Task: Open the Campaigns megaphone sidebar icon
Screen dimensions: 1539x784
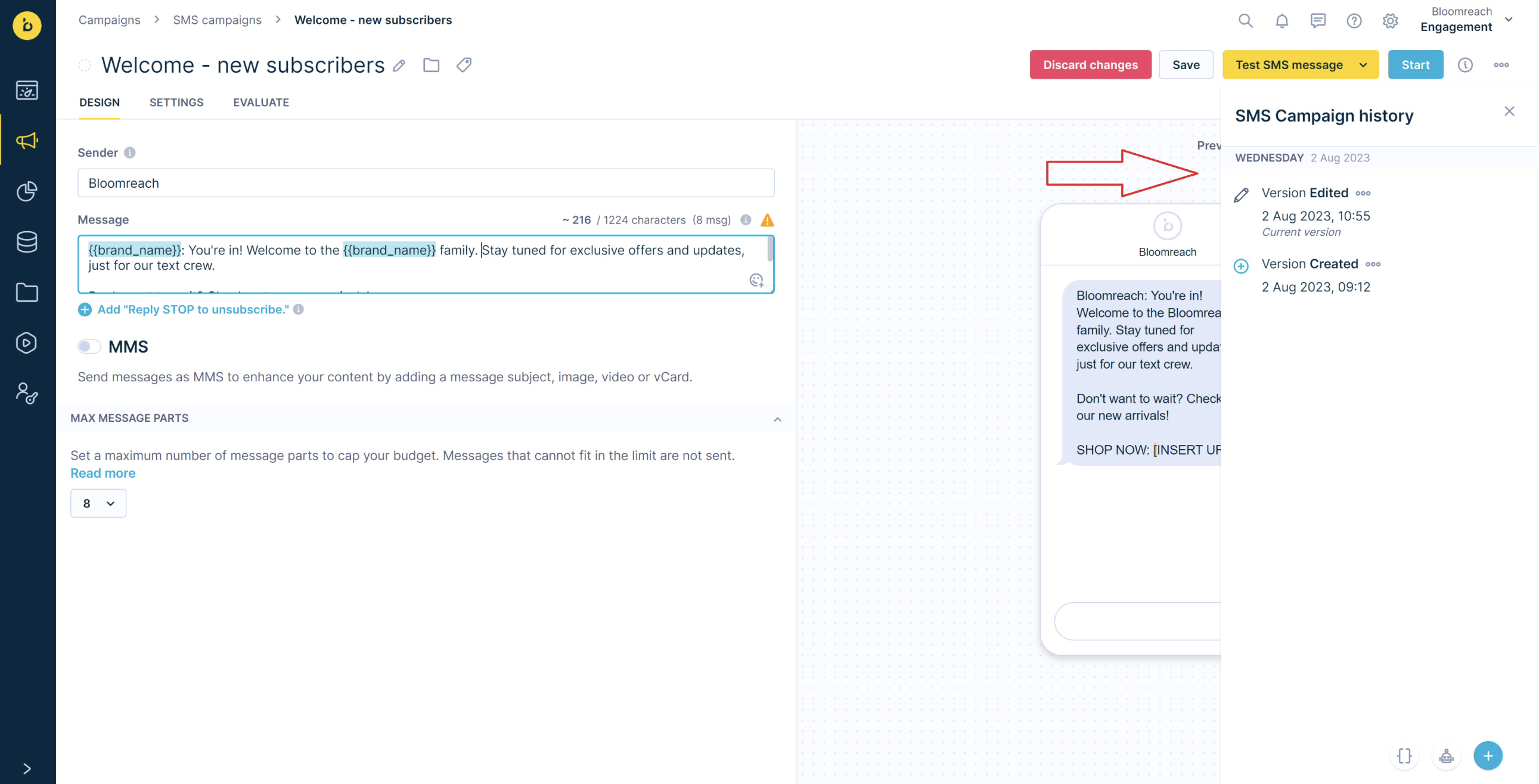Action: (27, 141)
